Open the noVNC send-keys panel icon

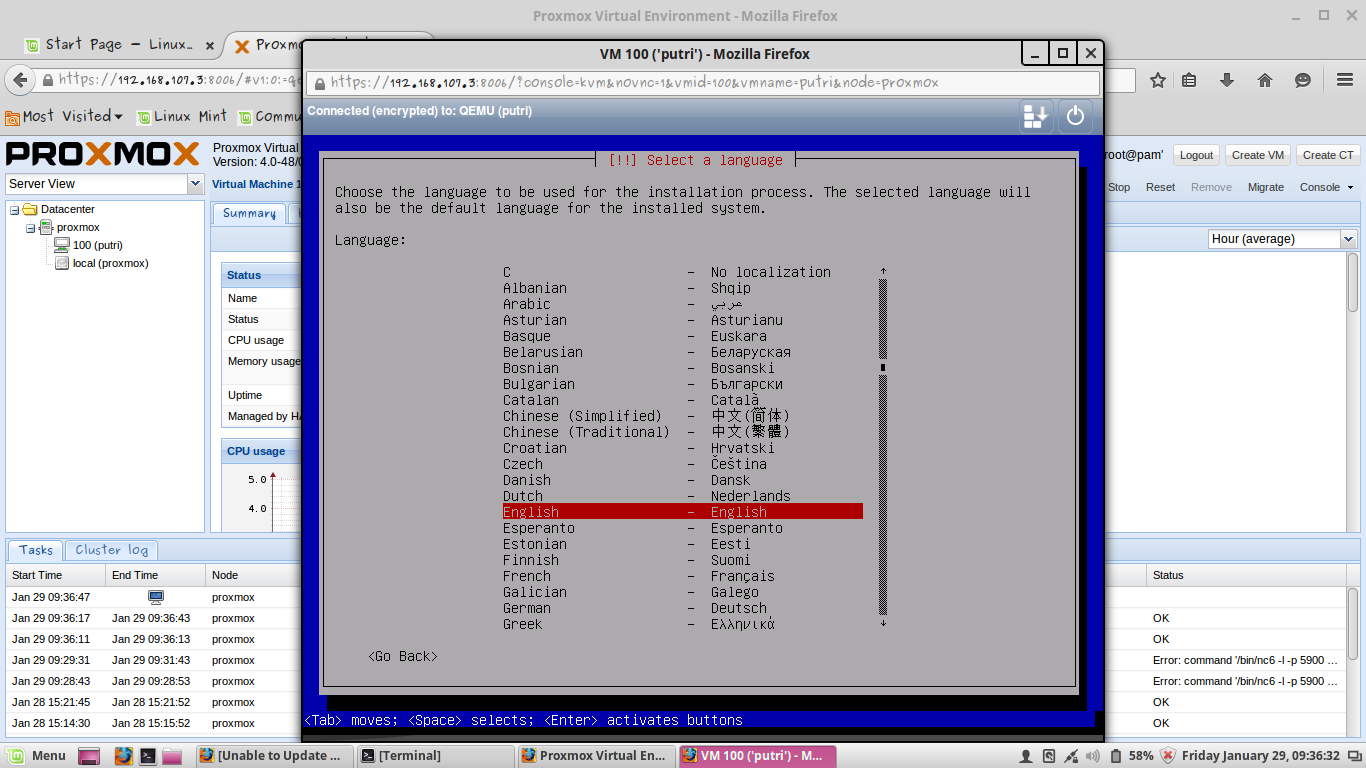tap(1036, 116)
